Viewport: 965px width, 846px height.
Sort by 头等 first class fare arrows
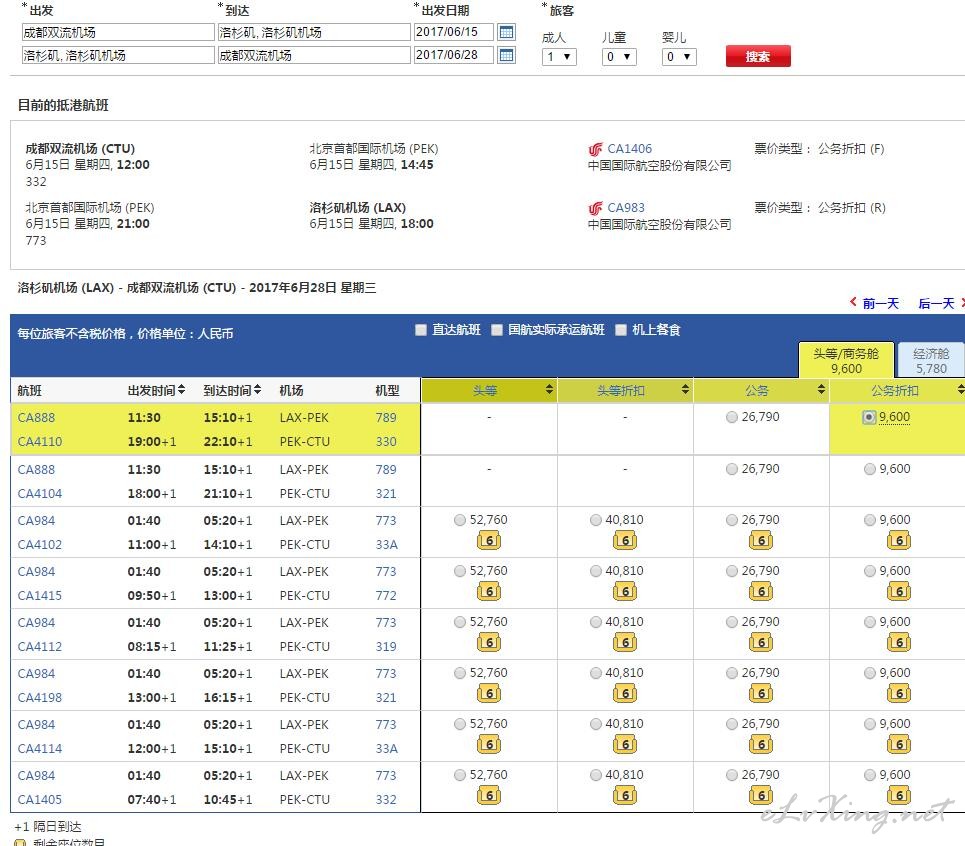point(549,389)
